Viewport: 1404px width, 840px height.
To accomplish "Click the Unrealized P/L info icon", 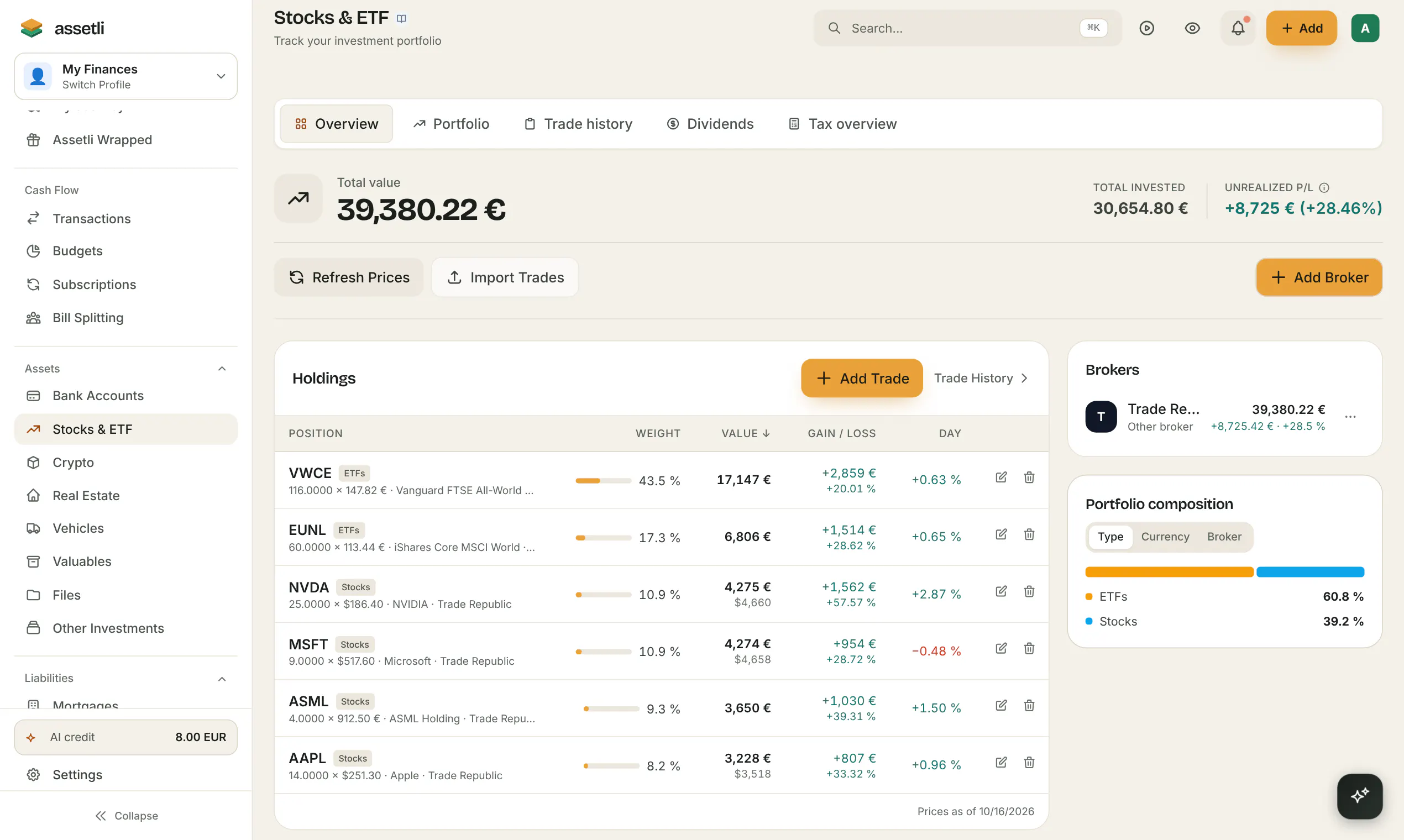I will (x=1324, y=187).
